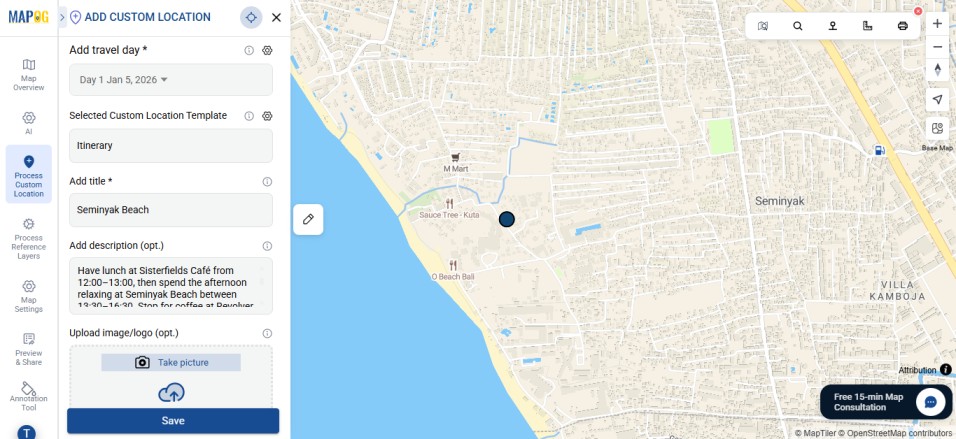
Task: Open Preview & Share sidebar item
Action: point(29,349)
